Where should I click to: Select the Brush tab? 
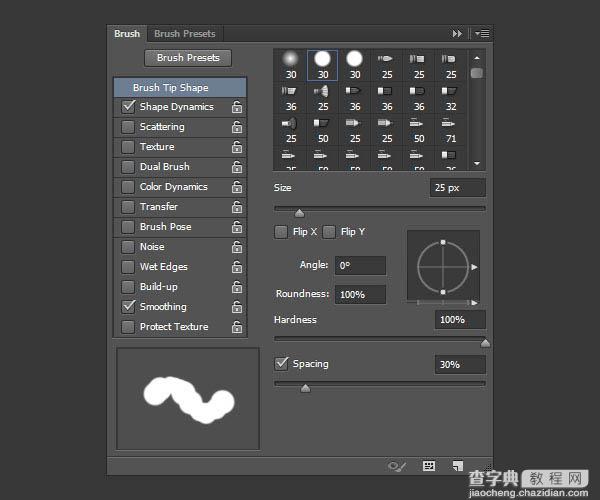(x=127, y=34)
